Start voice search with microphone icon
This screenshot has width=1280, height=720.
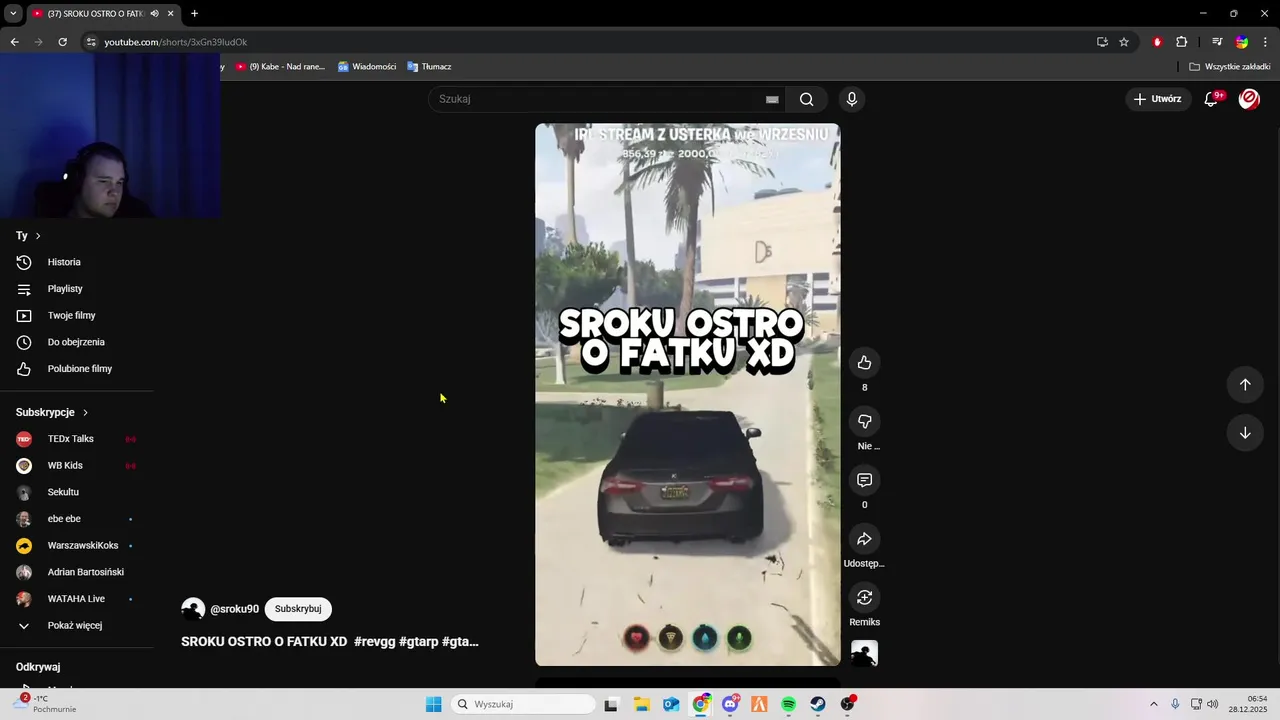(x=851, y=99)
